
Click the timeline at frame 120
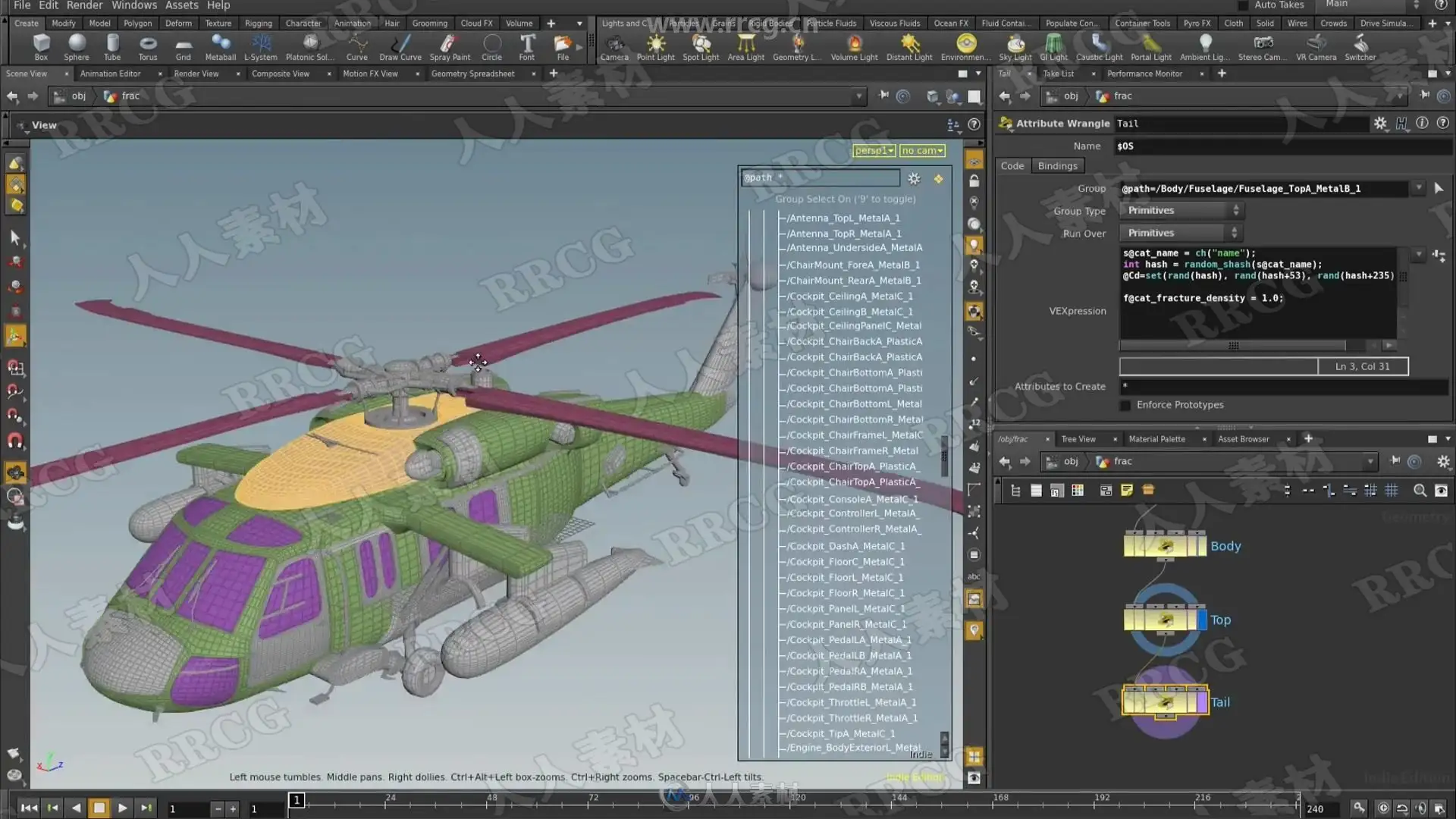pyautogui.click(x=792, y=804)
